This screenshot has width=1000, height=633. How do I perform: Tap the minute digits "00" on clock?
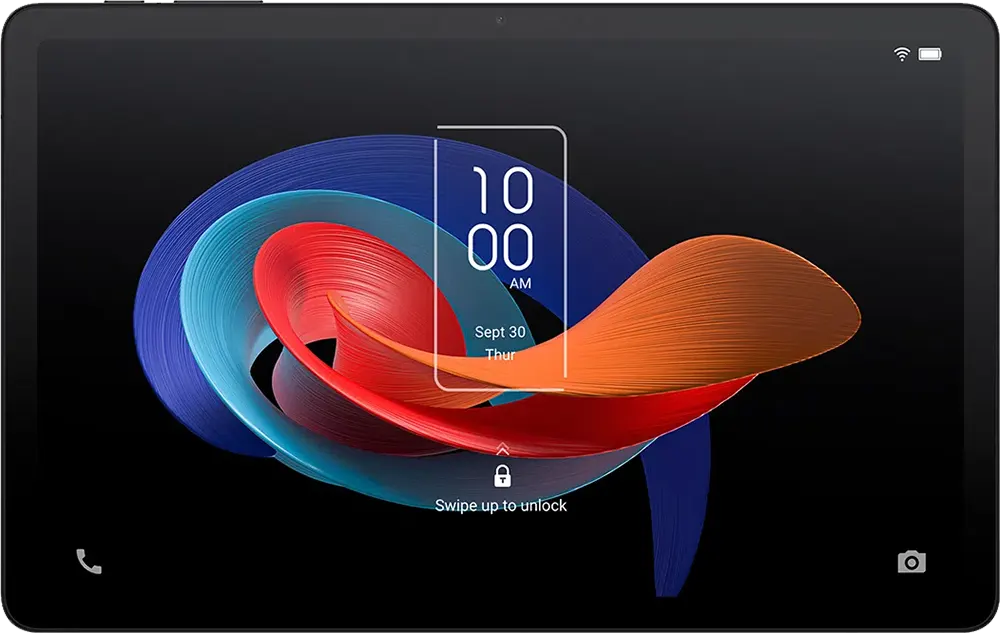click(x=501, y=247)
